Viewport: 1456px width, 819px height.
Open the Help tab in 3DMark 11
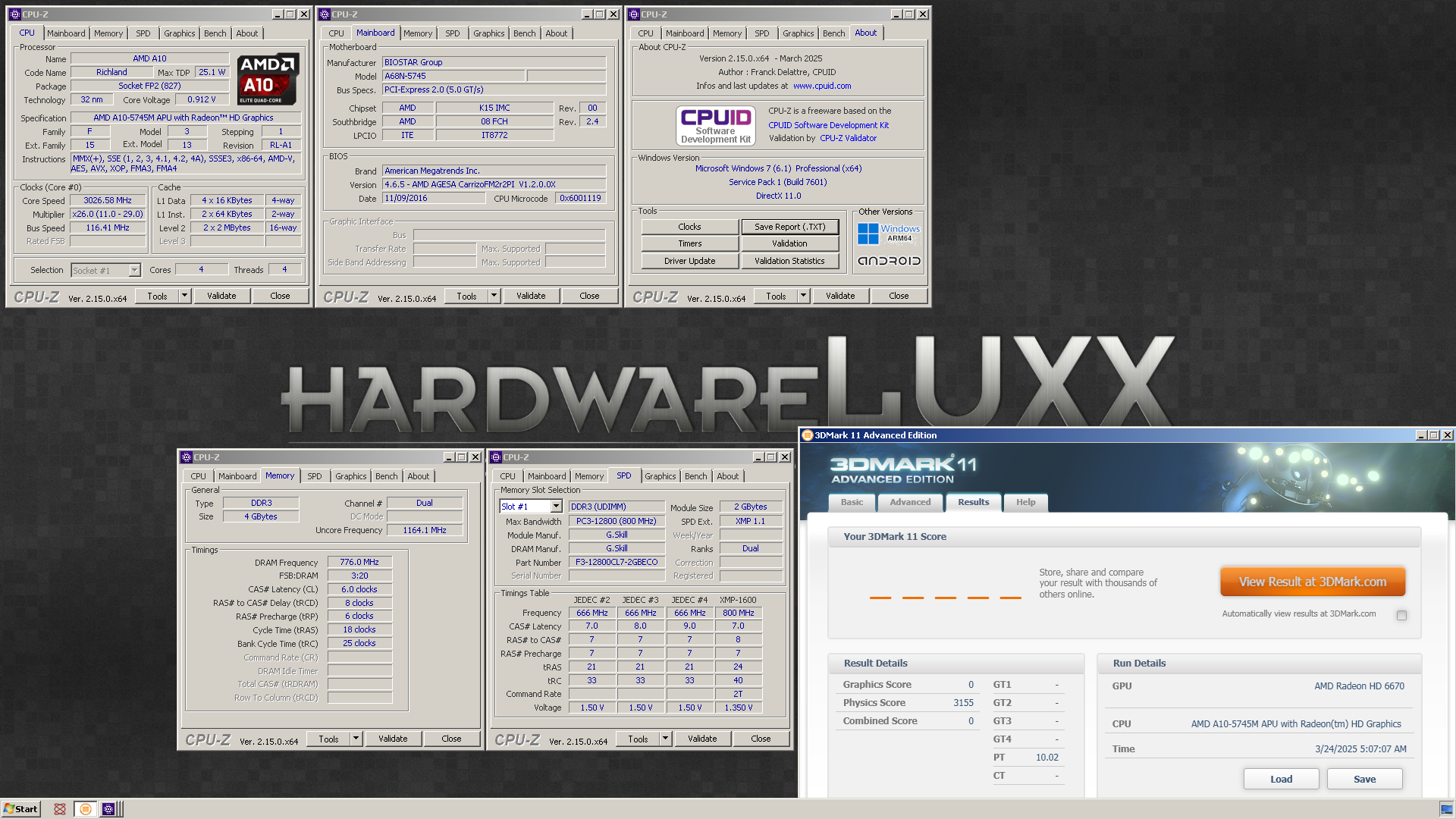[x=1025, y=503]
